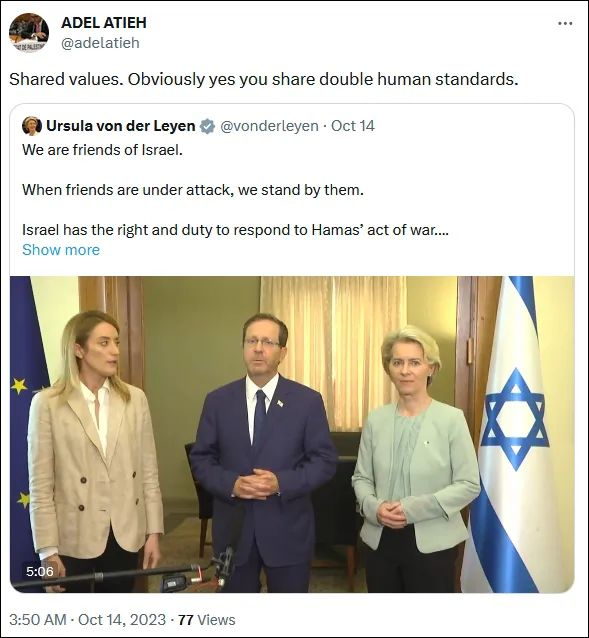The width and height of the screenshot is (589, 638).
Task: Open ADEL ATIEH display name
Action: click(104, 23)
